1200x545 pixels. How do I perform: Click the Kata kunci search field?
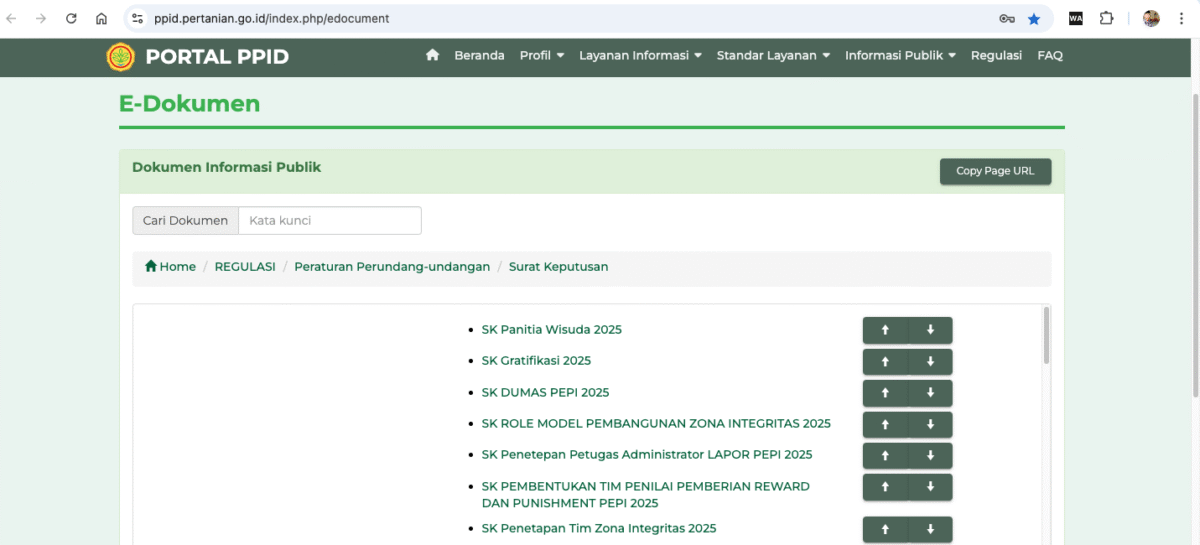click(x=329, y=221)
